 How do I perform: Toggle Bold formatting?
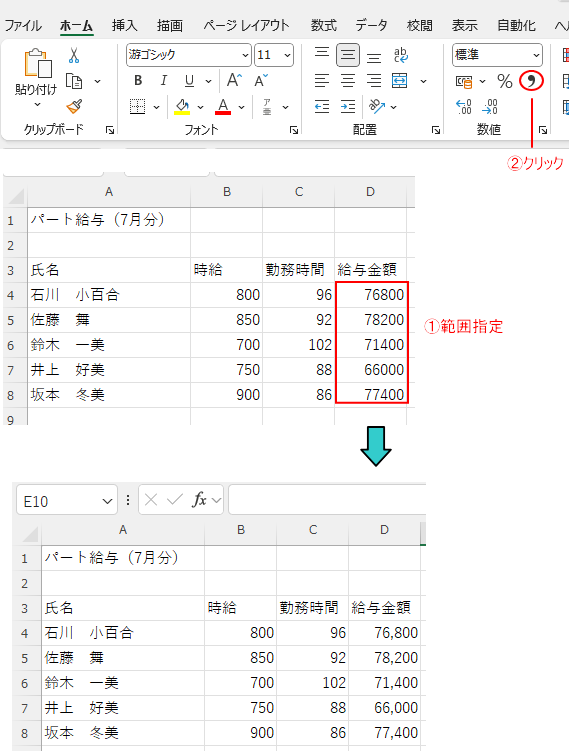(138, 80)
